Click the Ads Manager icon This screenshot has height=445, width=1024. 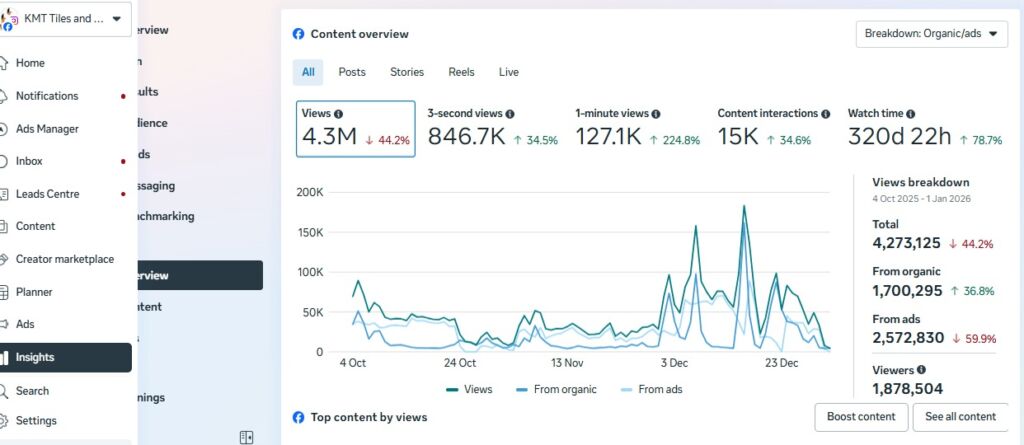5,129
